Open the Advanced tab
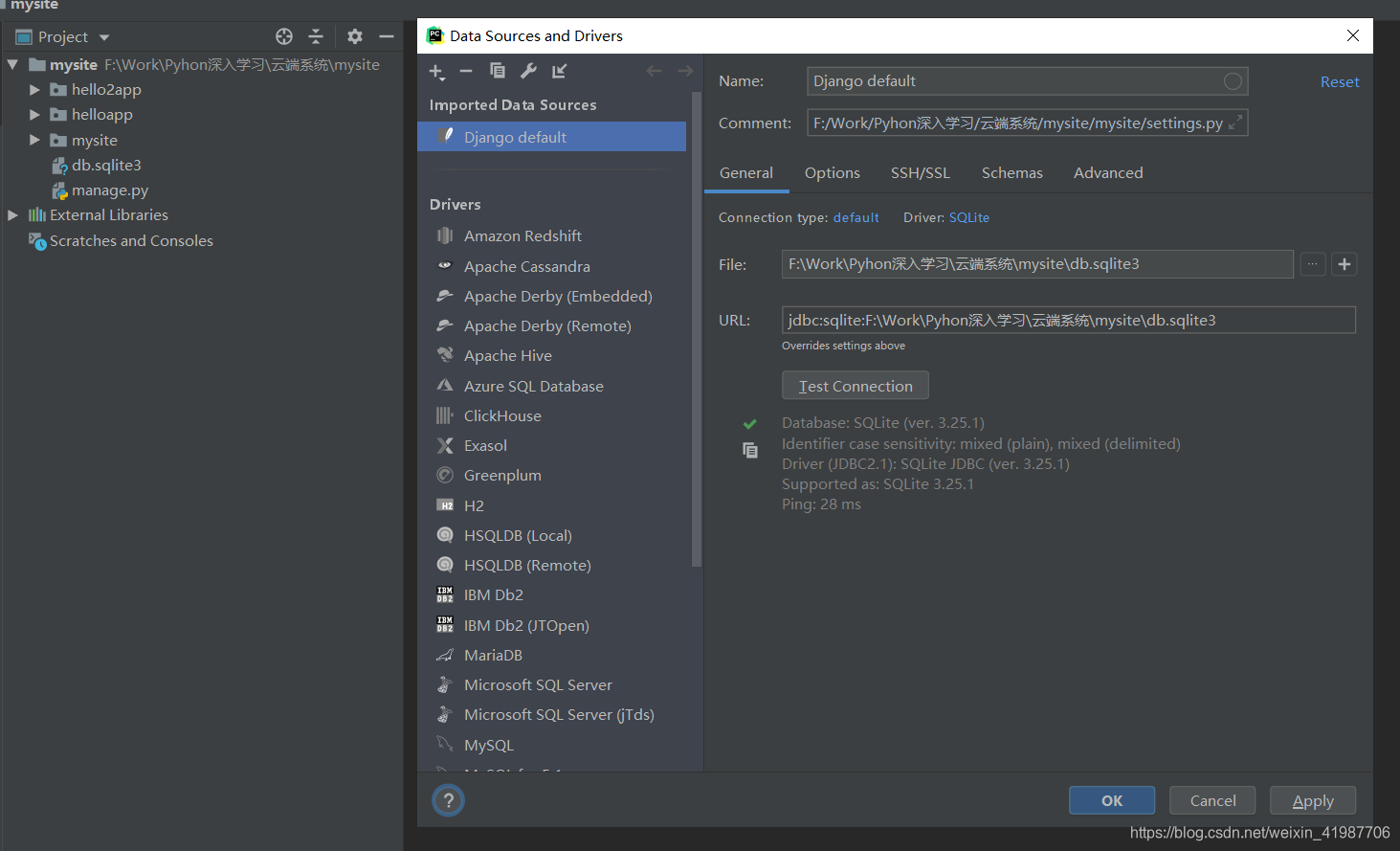Image resolution: width=1400 pixels, height=851 pixels. click(1108, 173)
